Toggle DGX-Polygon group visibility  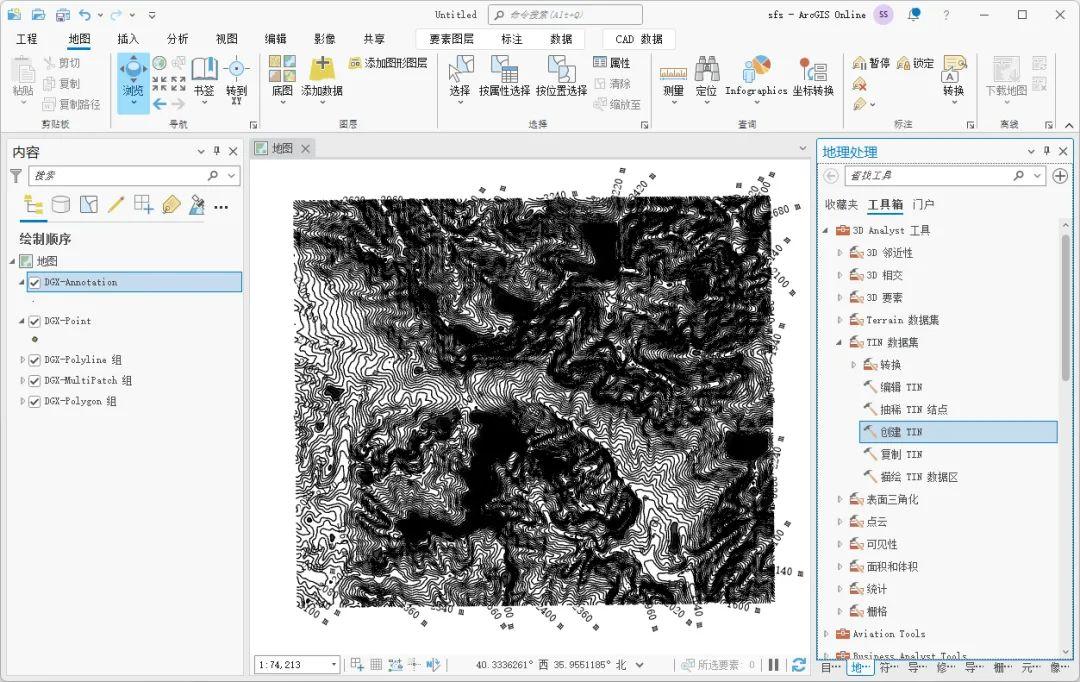tap(34, 402)
